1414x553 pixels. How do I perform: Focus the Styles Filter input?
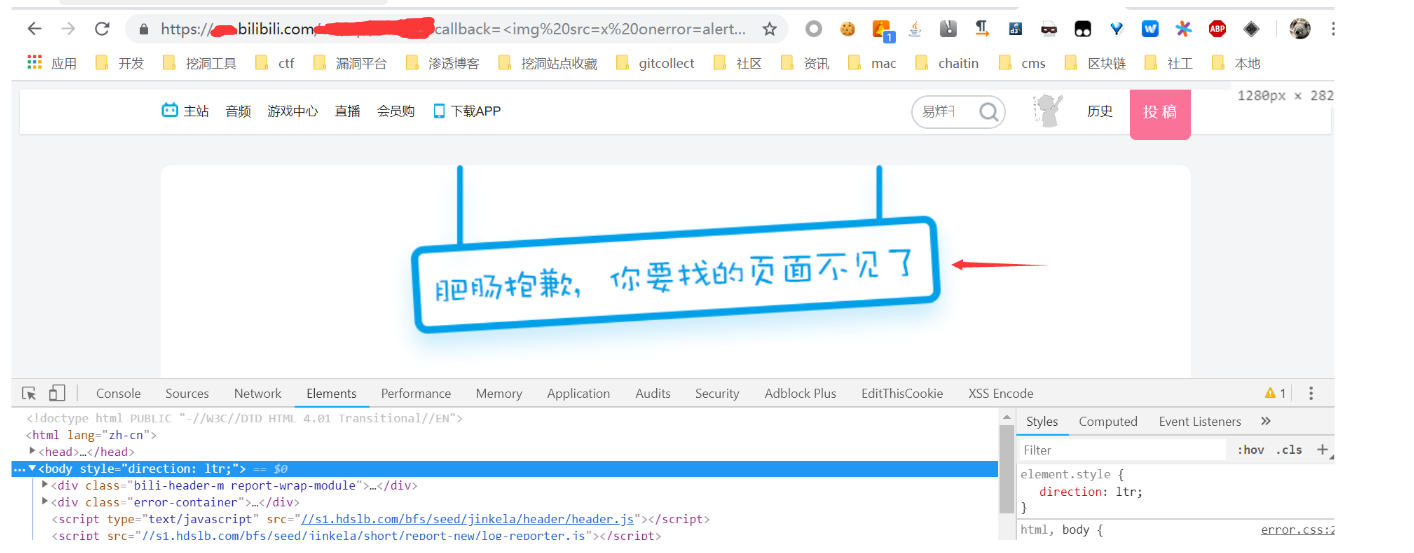(1122, 450)
